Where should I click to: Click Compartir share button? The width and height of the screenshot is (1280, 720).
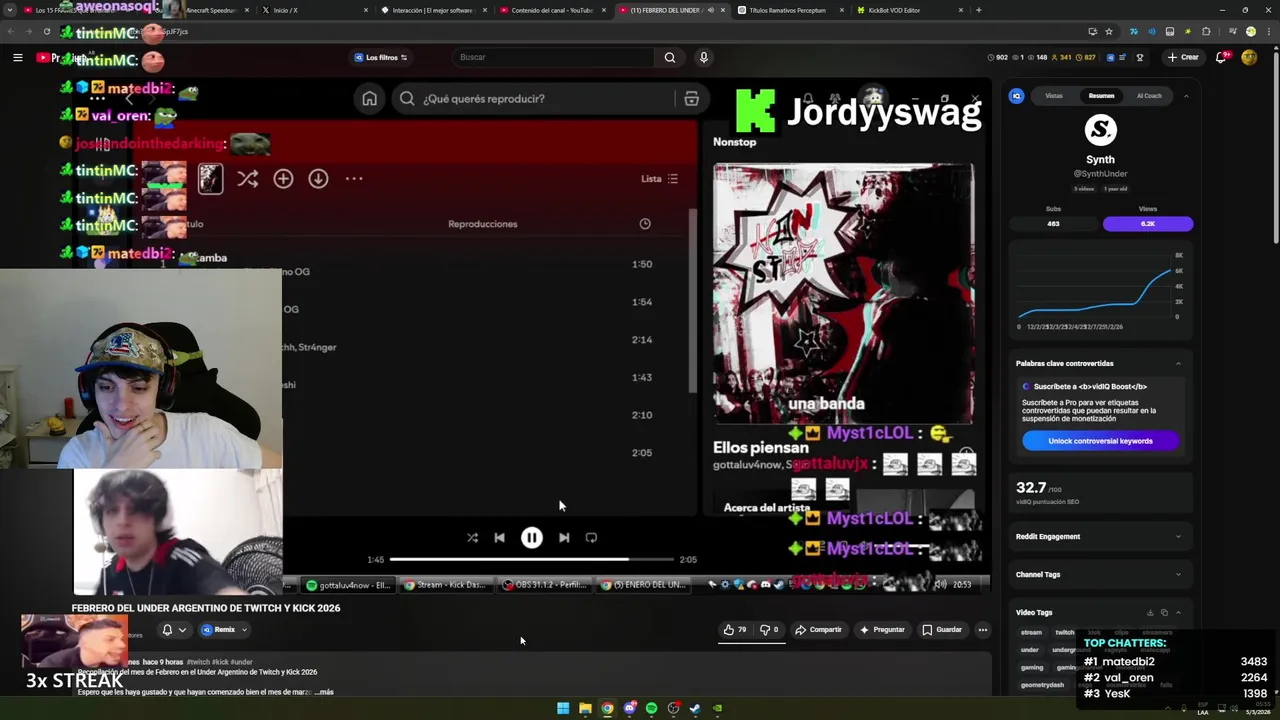pyautogui.click(x=818, y=630)
